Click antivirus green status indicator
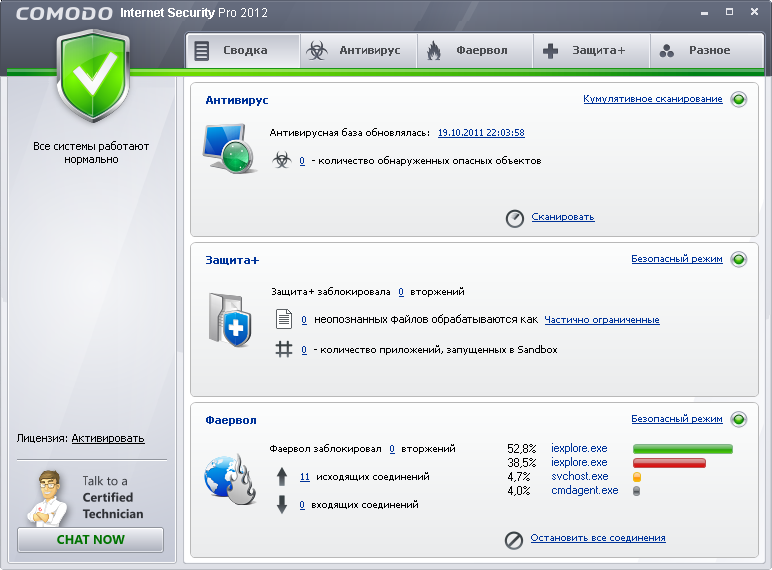 click(x=739, y=99)
